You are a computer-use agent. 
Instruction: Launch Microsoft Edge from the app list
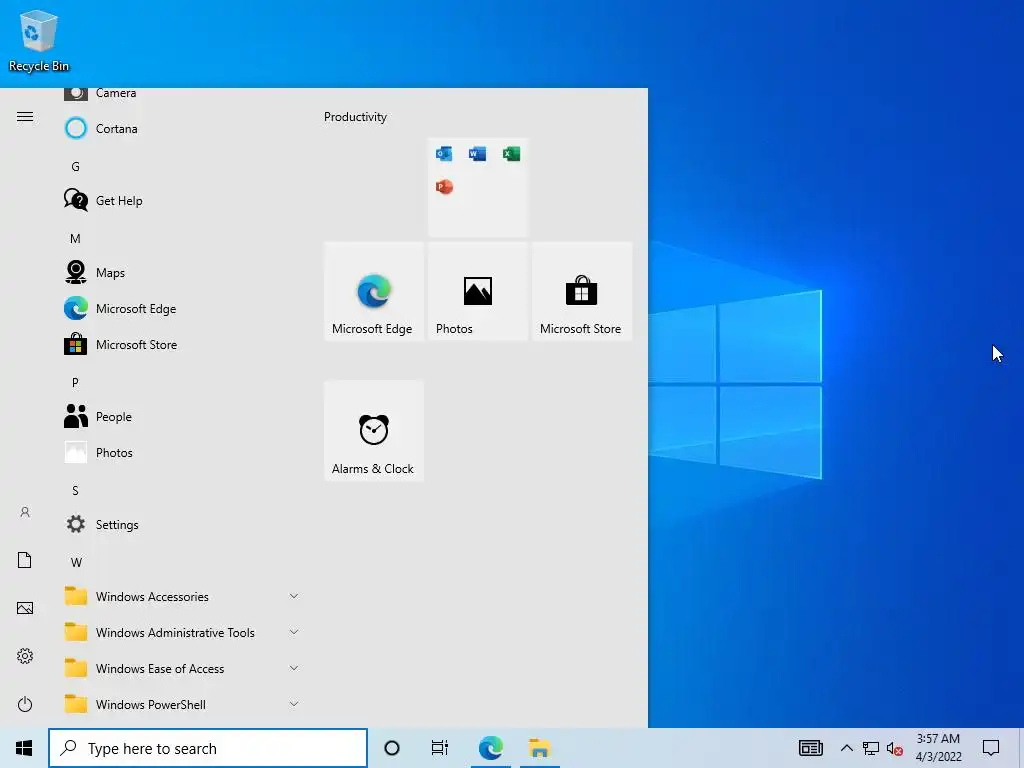pyautogui.click(x=183, y=308)
